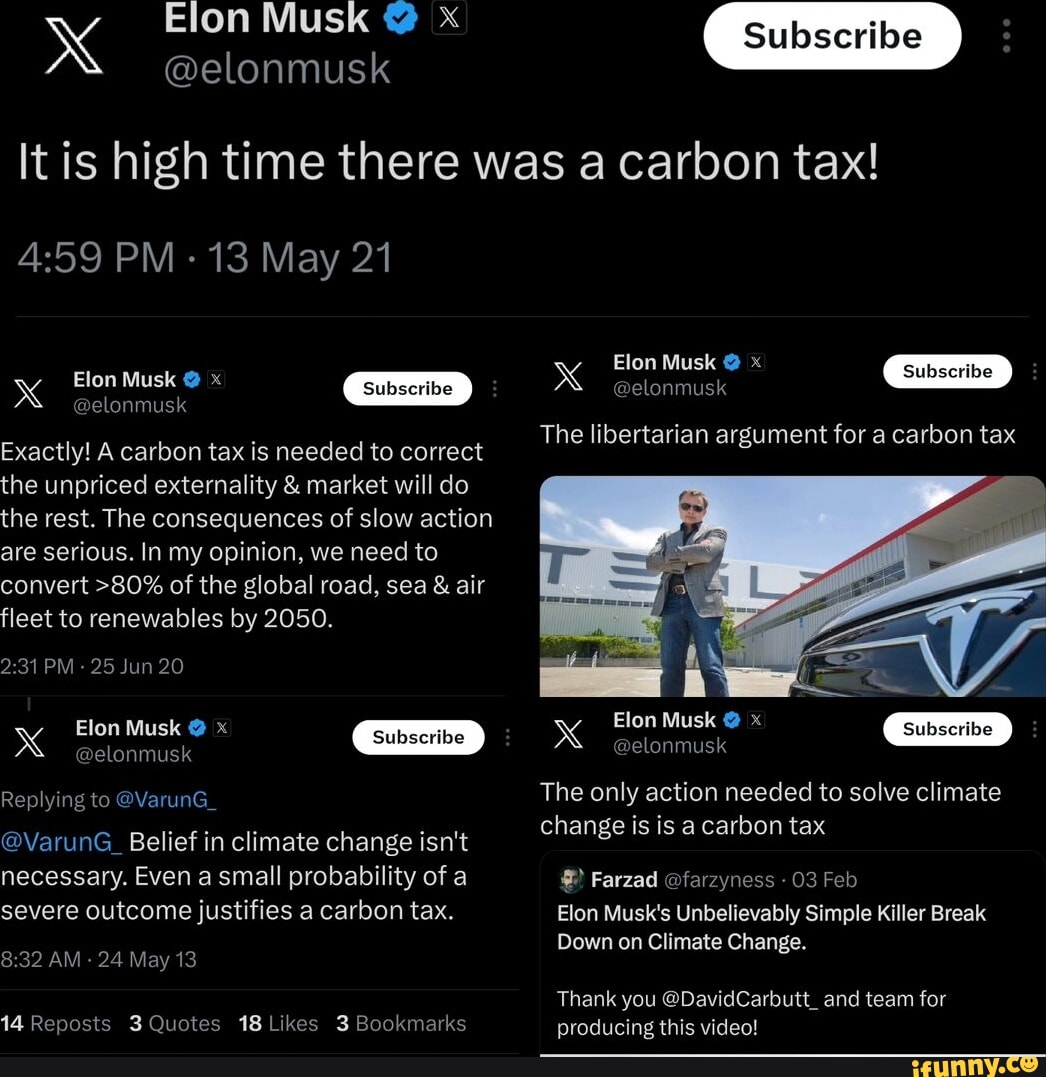
Task: Click Subscribe on the libertarian argument tweet
Action: (x=947, y=372)
